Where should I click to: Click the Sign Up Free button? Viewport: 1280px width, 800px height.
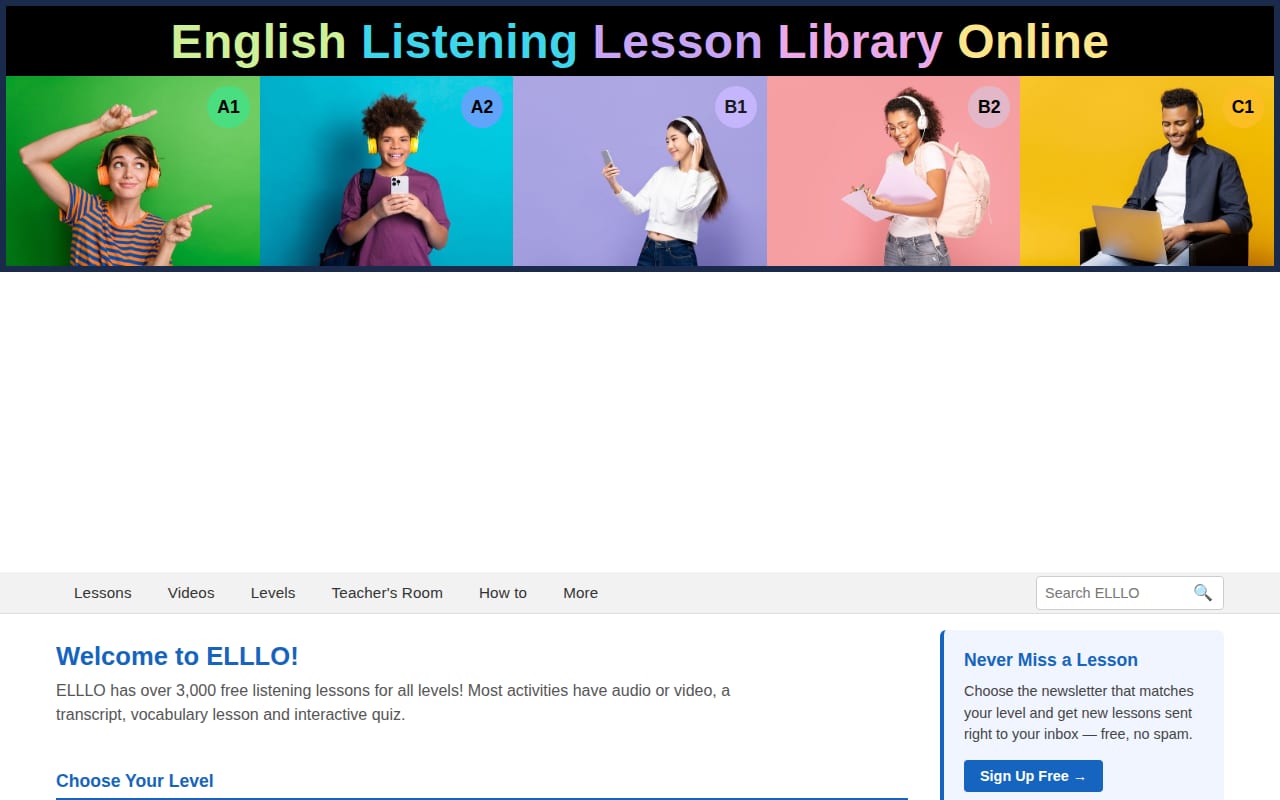1033,776
